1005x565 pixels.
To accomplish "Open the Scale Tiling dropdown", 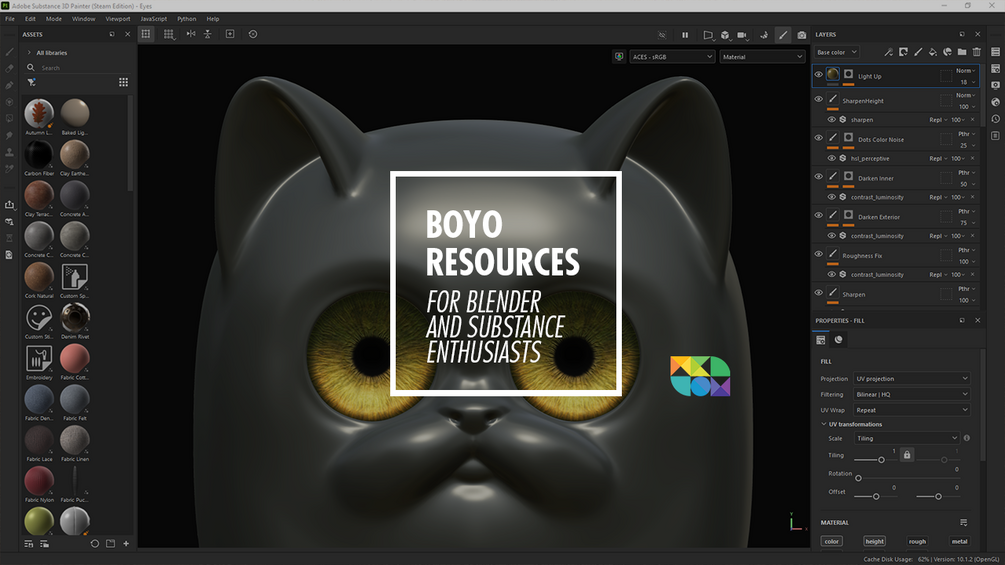I will 906,438.
